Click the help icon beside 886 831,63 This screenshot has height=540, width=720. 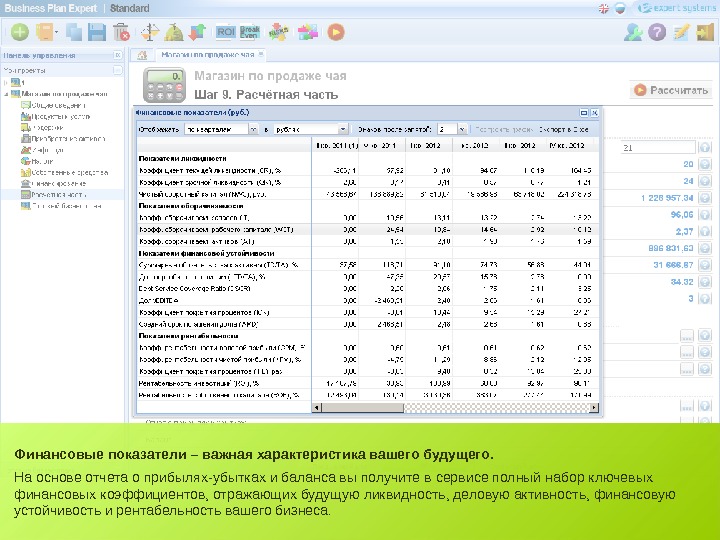click(704, 248)
